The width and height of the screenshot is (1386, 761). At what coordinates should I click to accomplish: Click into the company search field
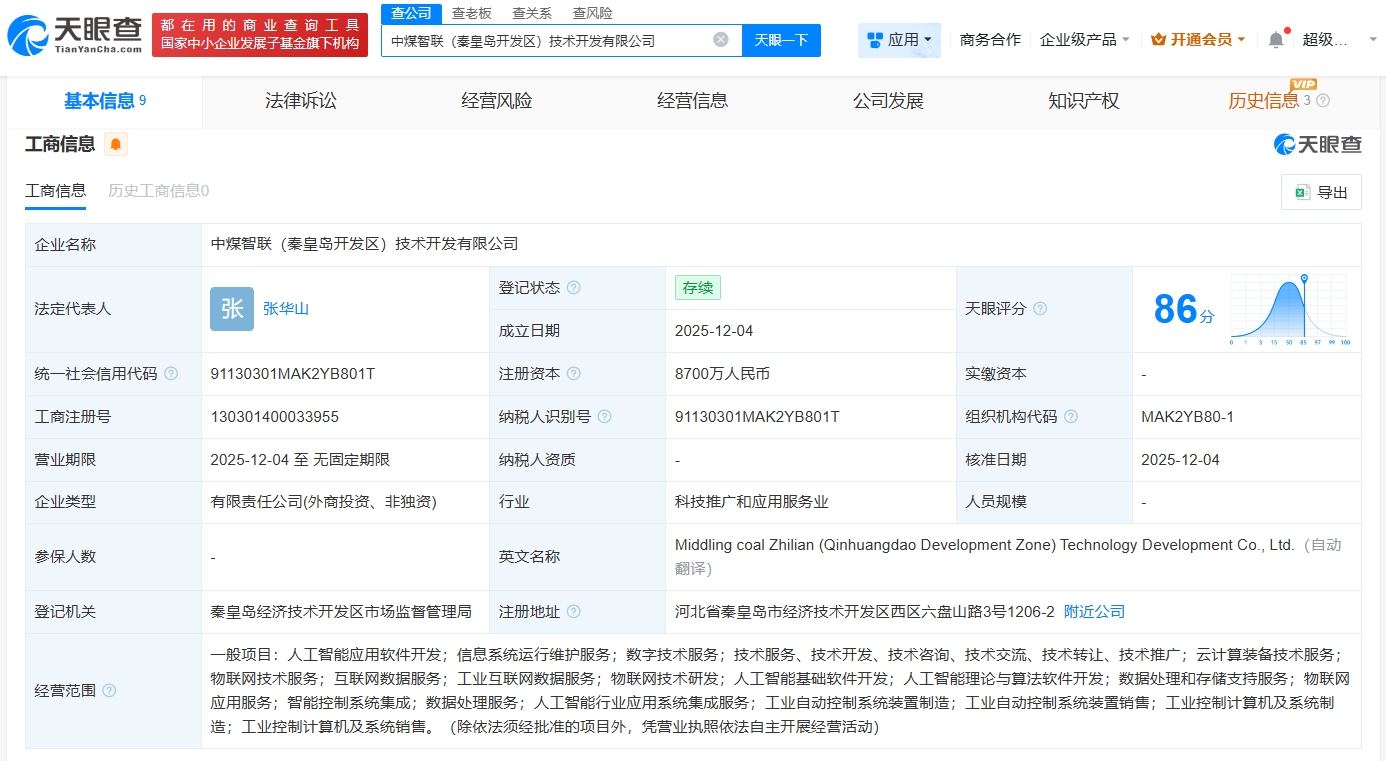pos(545,40)
